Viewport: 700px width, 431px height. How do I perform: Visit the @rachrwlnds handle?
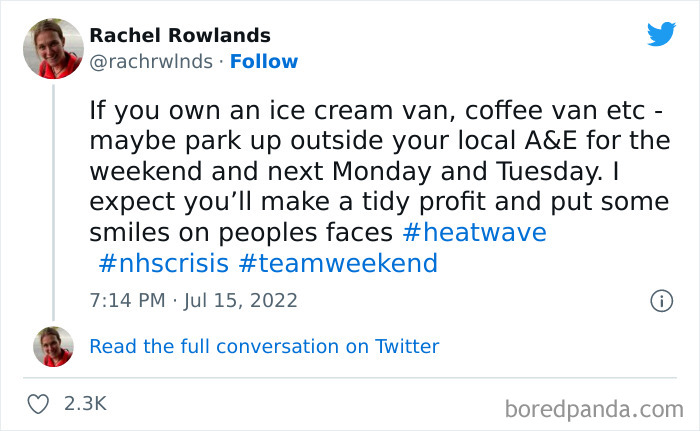coord(151,62)
